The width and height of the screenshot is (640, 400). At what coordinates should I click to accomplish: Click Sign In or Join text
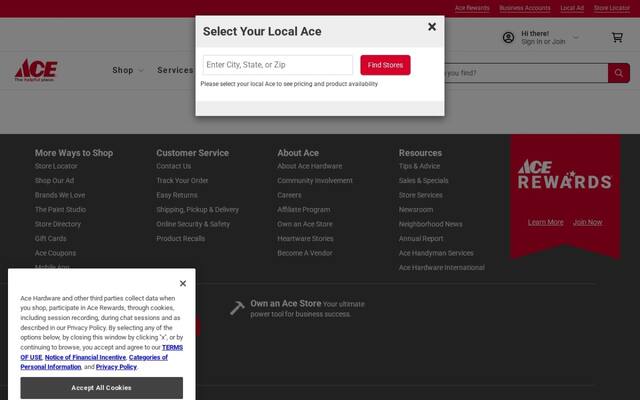click(543, 42)
